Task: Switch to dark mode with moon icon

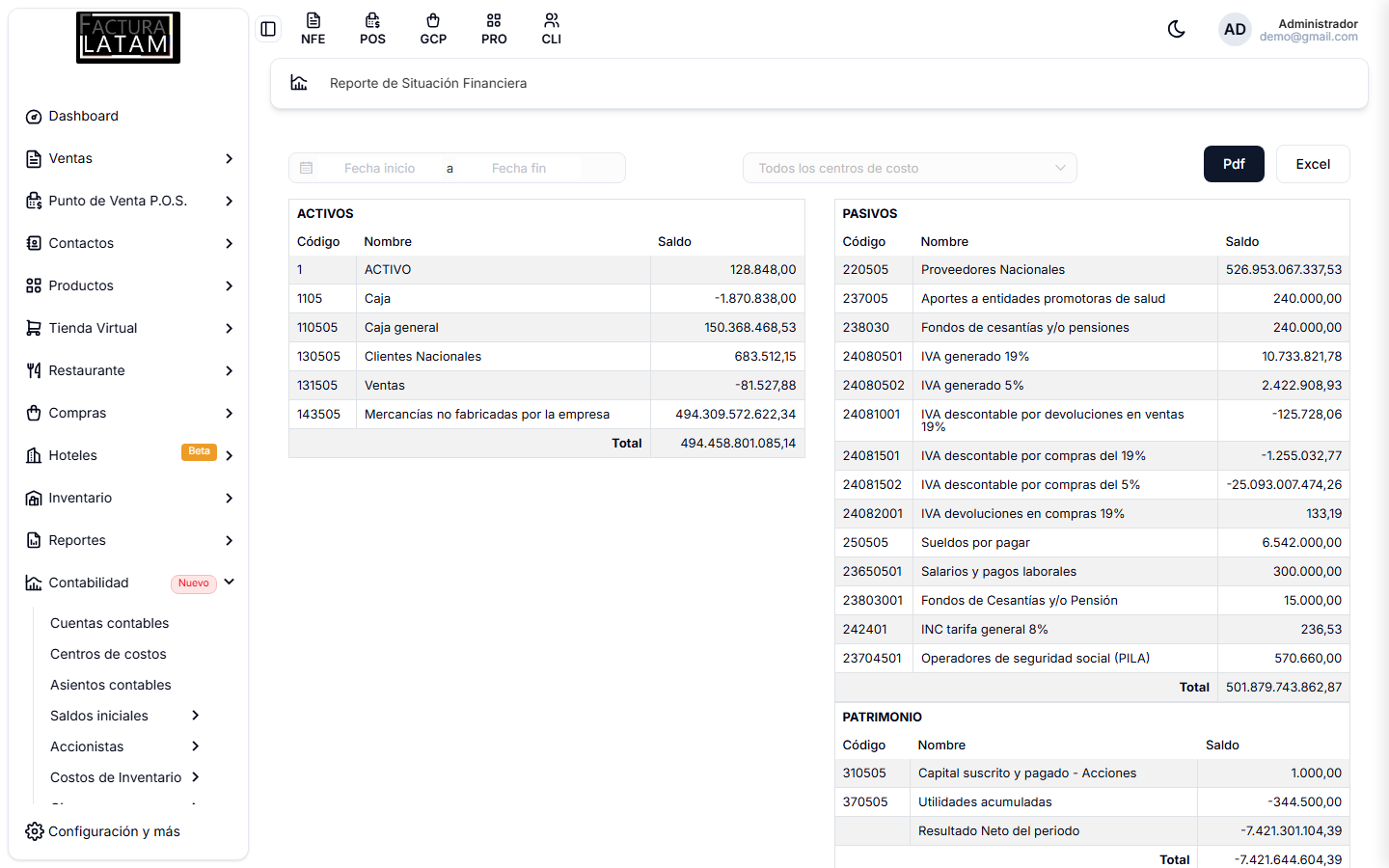Action: click(1176, 29)
